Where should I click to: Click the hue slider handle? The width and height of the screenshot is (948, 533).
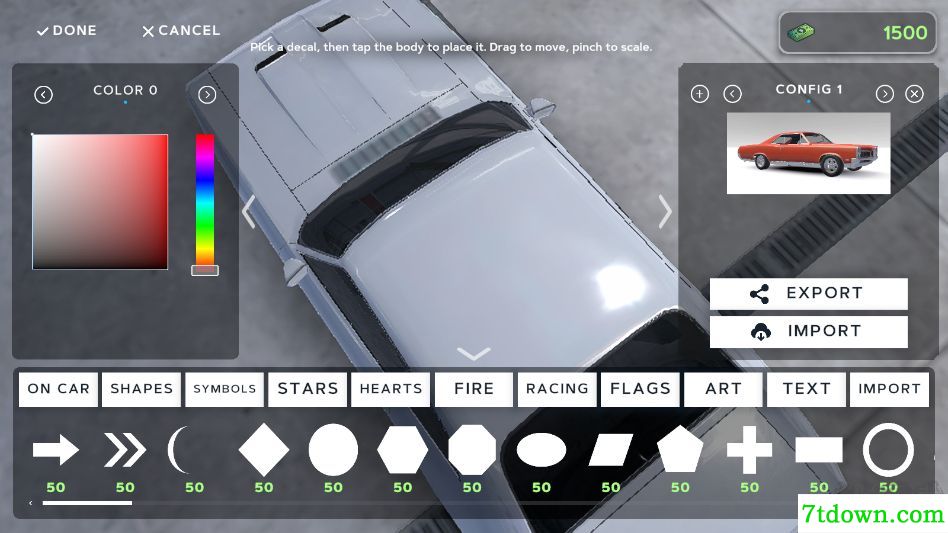tap(205, 270)
